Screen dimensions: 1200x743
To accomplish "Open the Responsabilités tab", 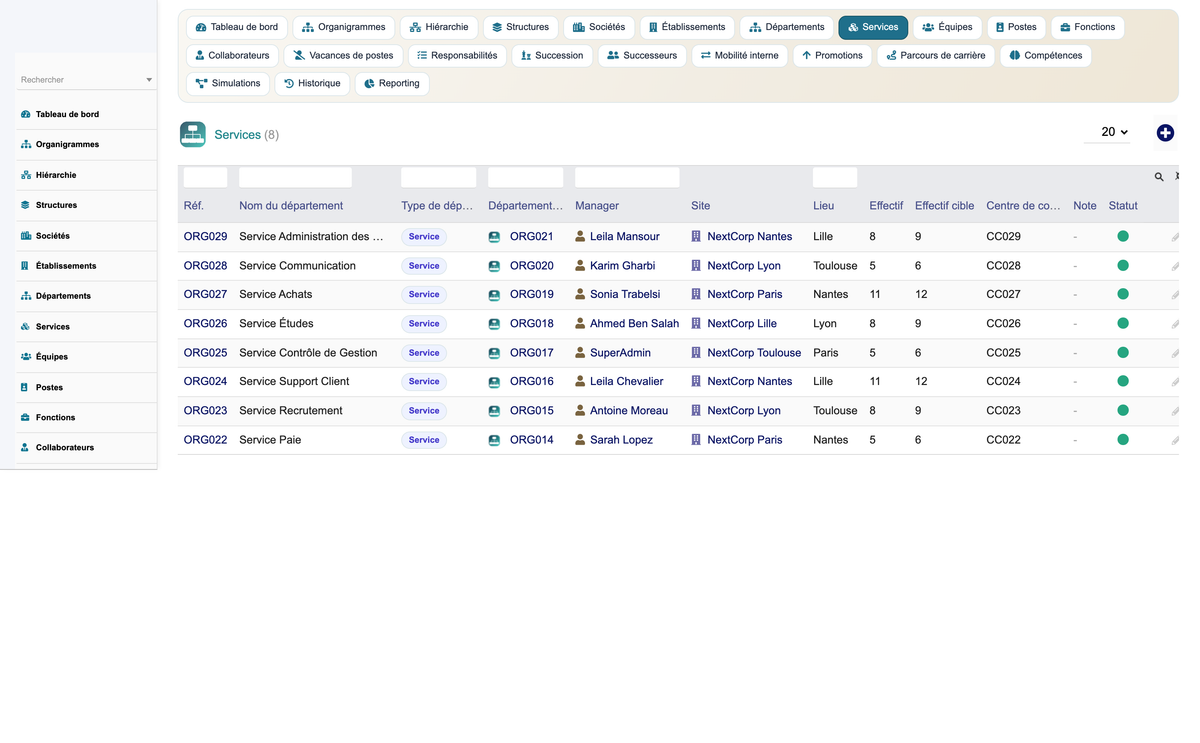I will [x=457, y=55].
